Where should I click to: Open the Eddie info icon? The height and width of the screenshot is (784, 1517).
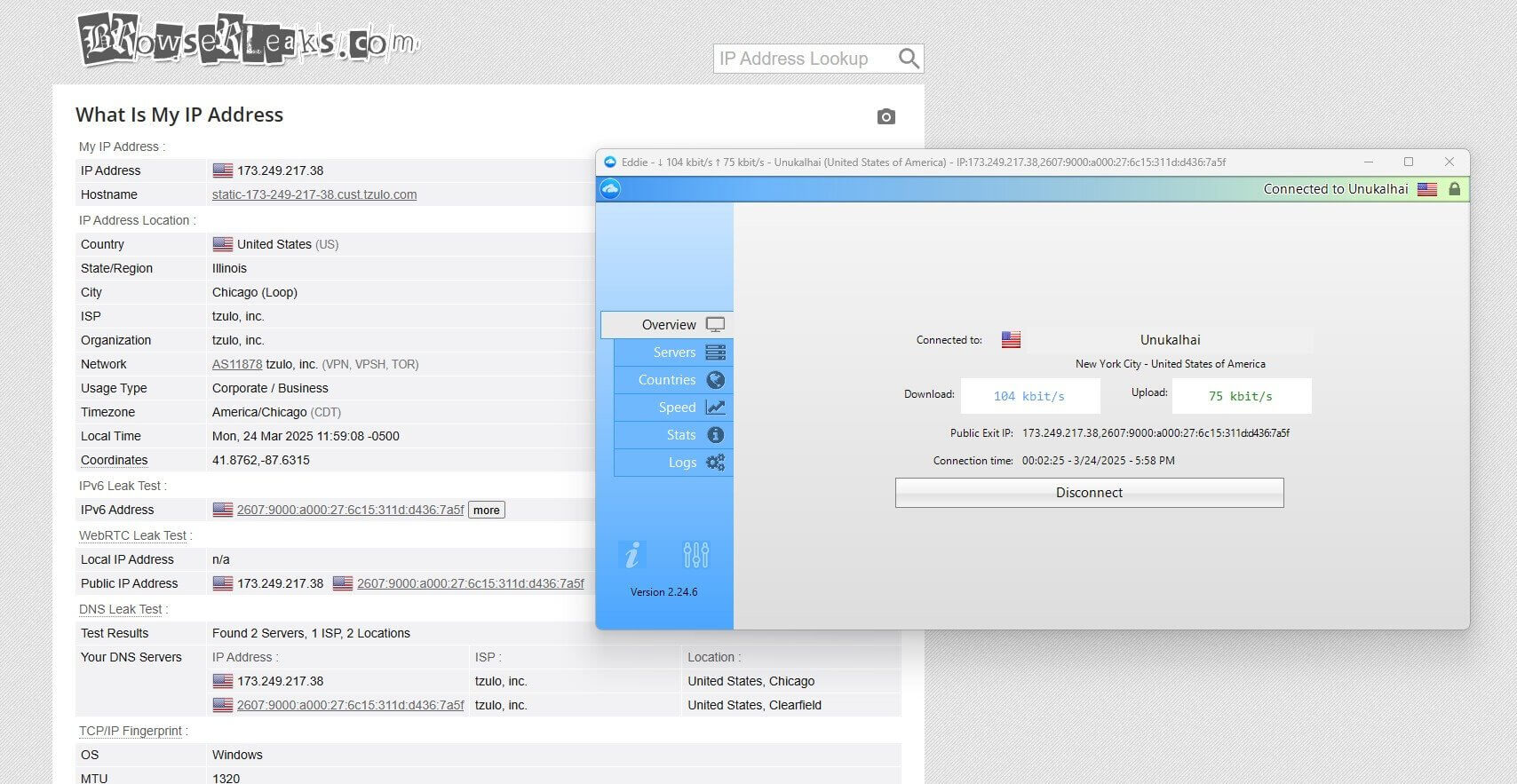[631, 555]
